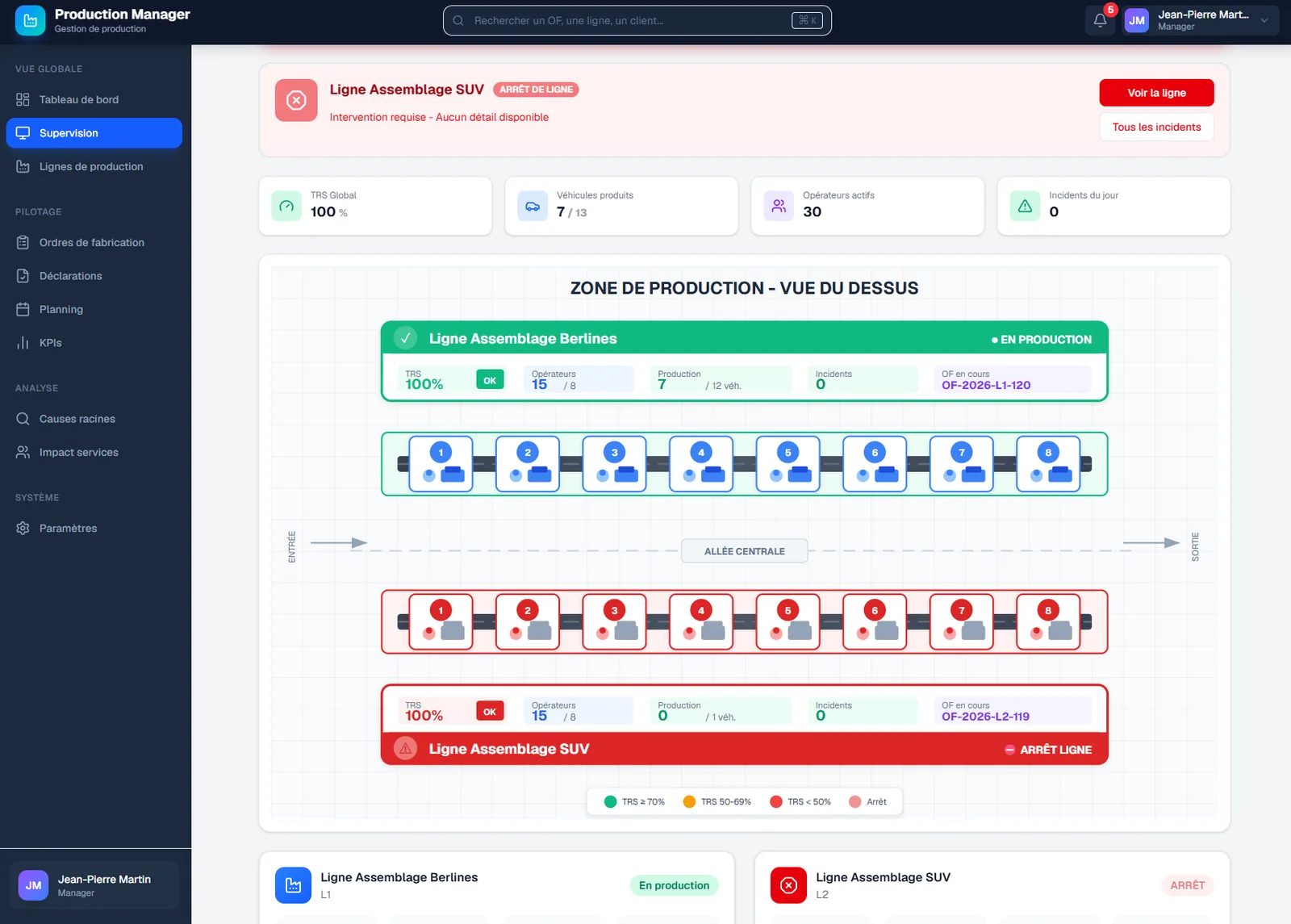
Task: Click the Production Manager logo icon
Action: 31,21
